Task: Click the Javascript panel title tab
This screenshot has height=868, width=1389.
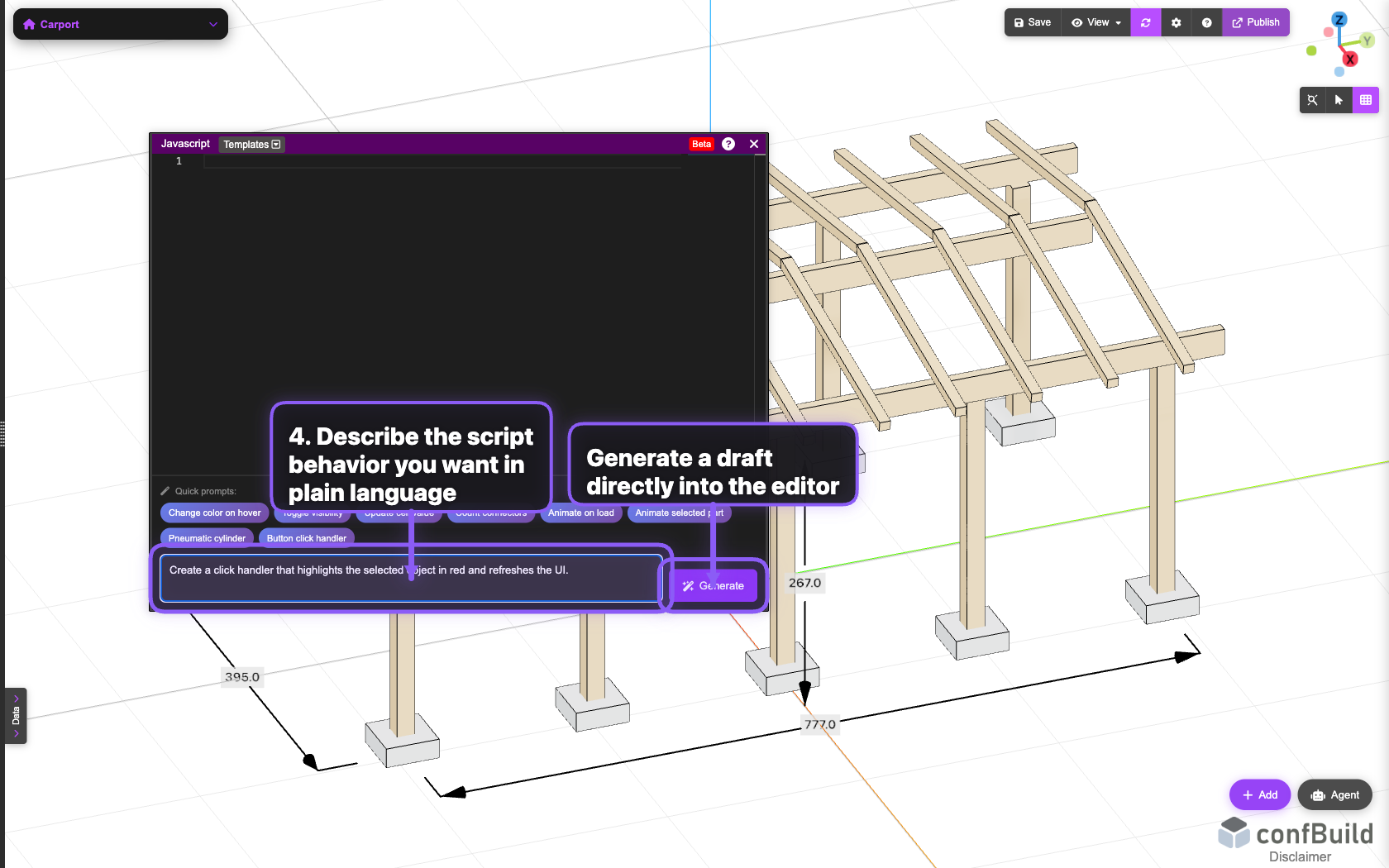Action: 184,143
